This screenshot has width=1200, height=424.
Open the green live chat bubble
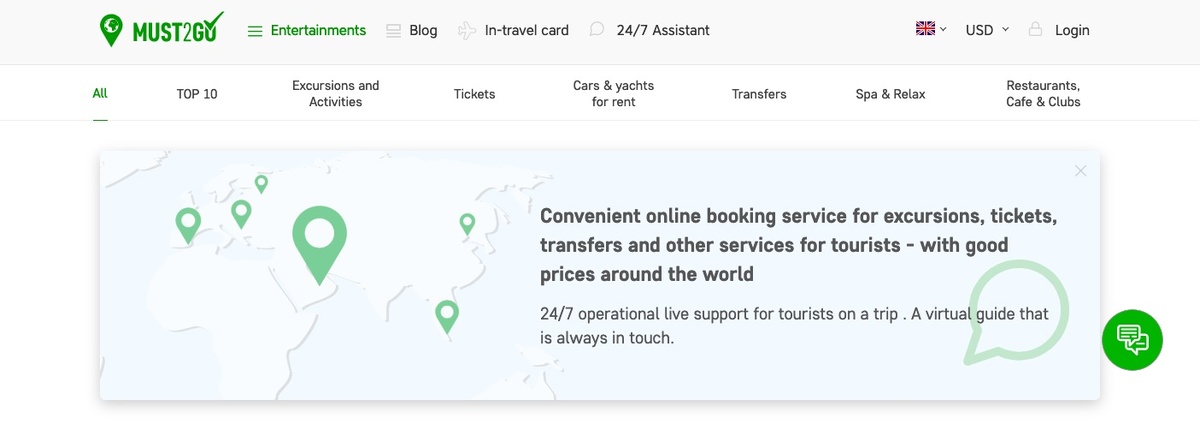pyautogui.click(x=1132, y=340)
